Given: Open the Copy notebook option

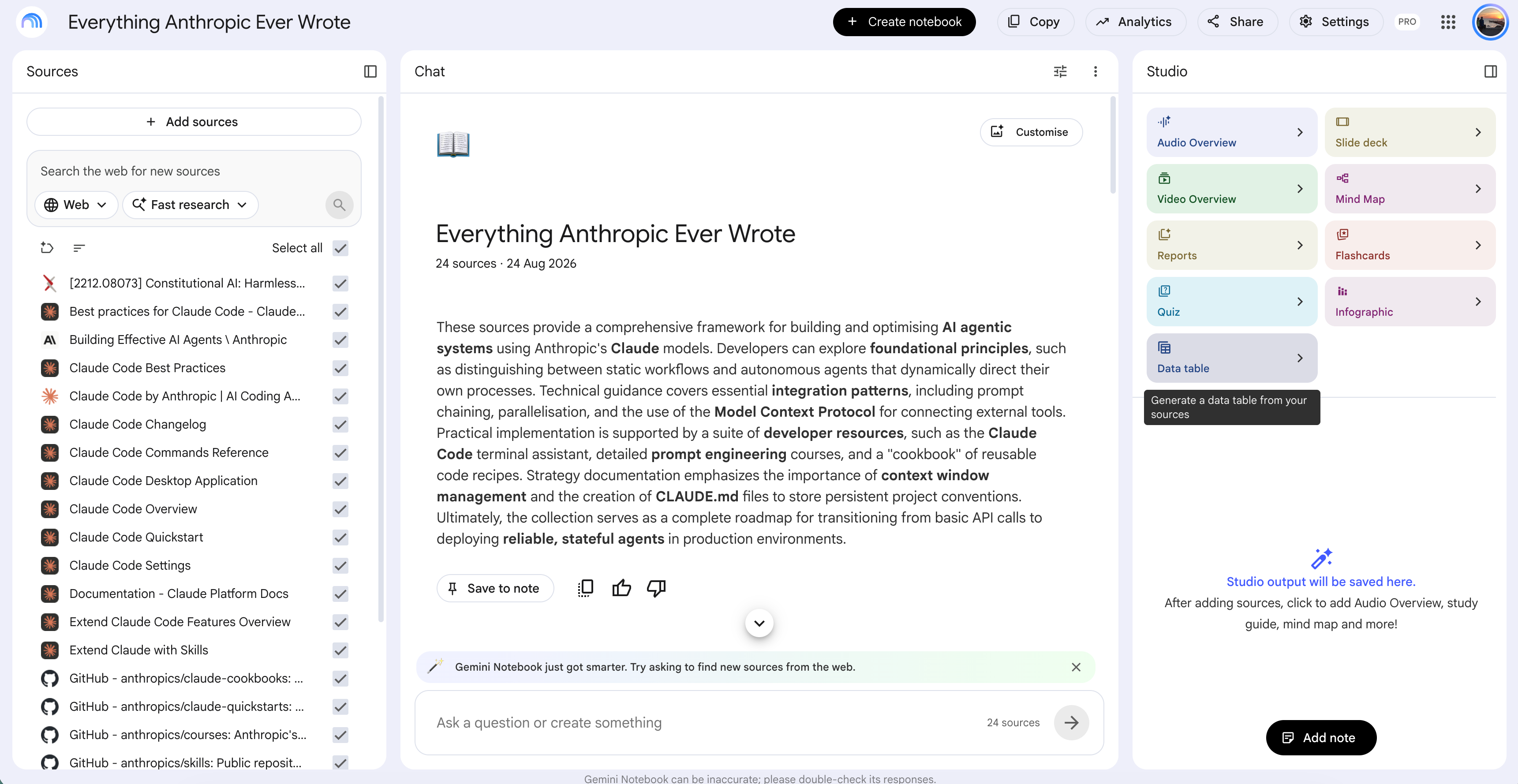Looking at the screenshot, I should point(1036,22).
